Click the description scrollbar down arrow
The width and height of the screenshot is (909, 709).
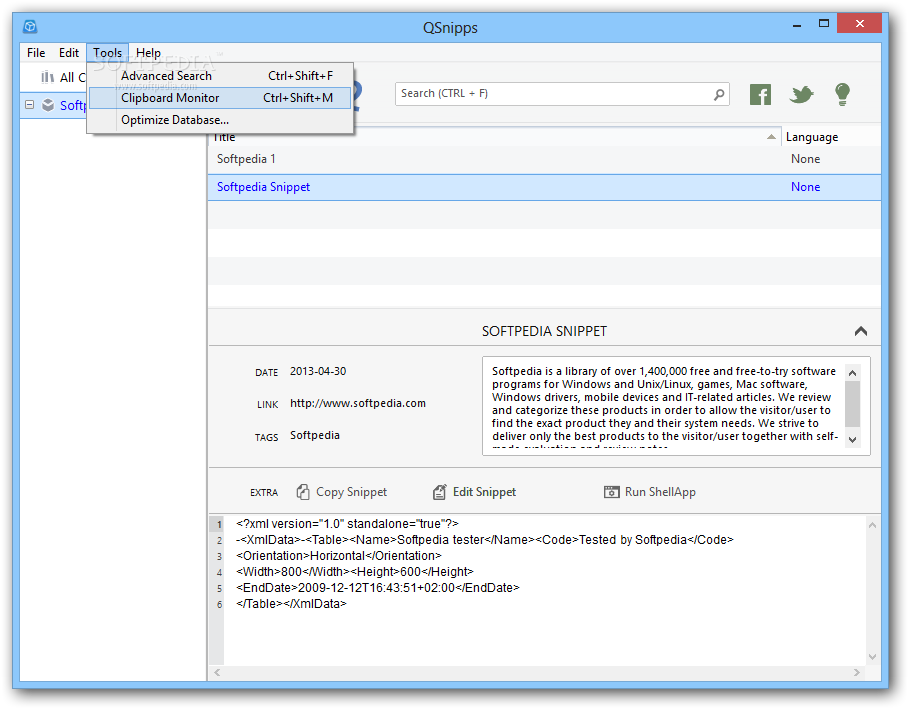[852, 440]
